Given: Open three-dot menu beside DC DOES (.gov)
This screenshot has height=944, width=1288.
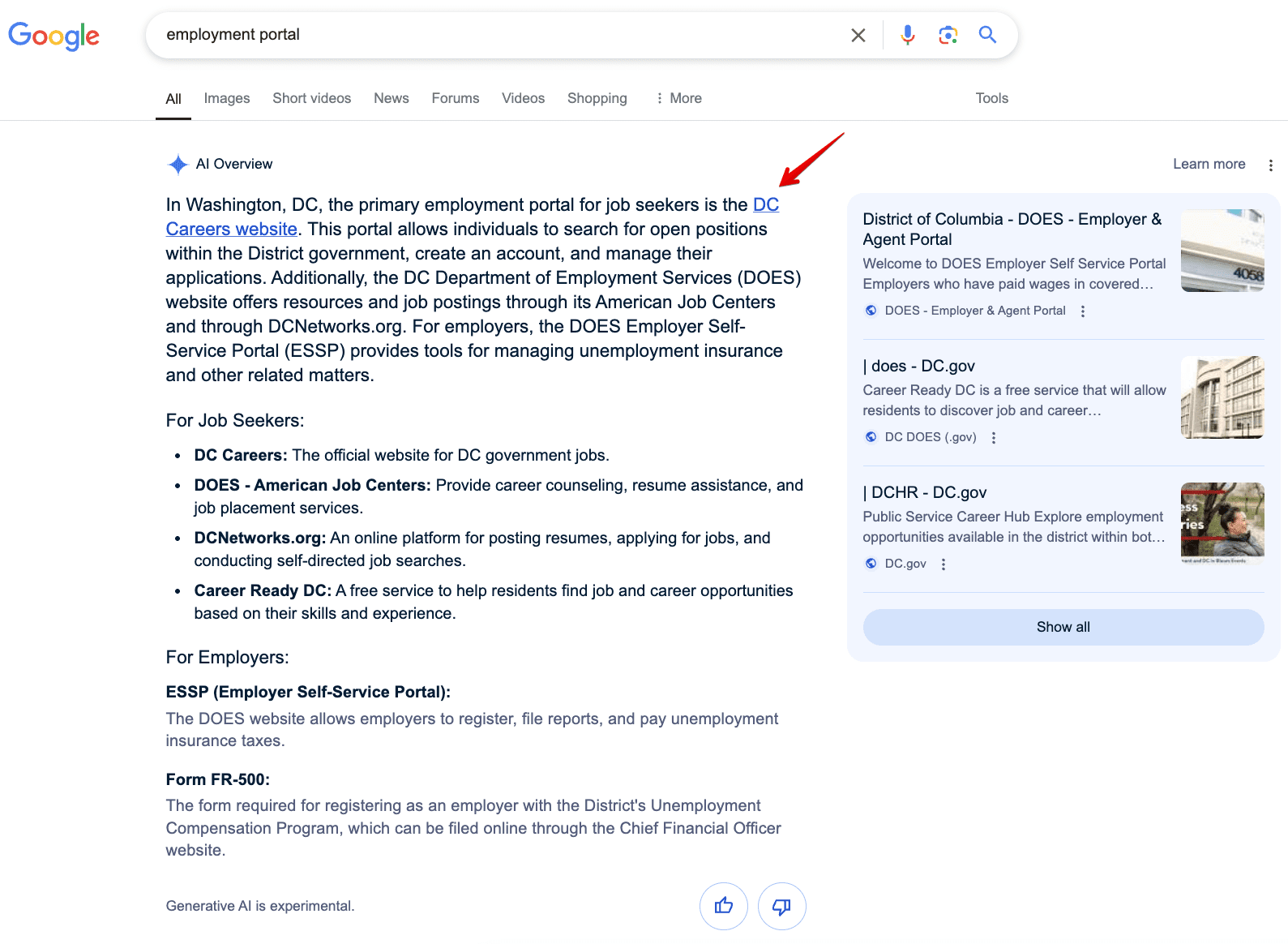Looking at the screenshot, I should 993,437.
